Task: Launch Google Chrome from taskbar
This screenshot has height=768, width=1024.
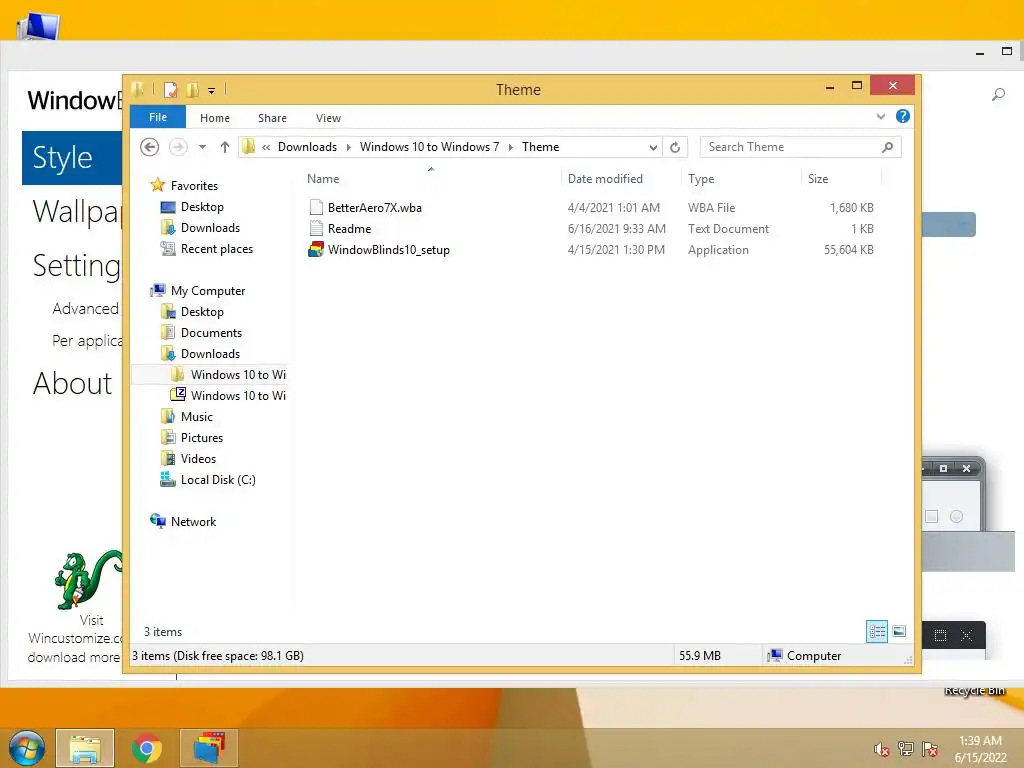Action: click(147, 748)
